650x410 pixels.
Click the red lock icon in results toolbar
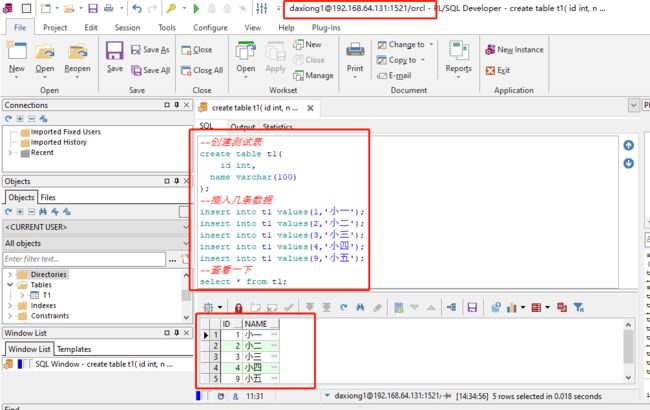[x=238, y=308]
